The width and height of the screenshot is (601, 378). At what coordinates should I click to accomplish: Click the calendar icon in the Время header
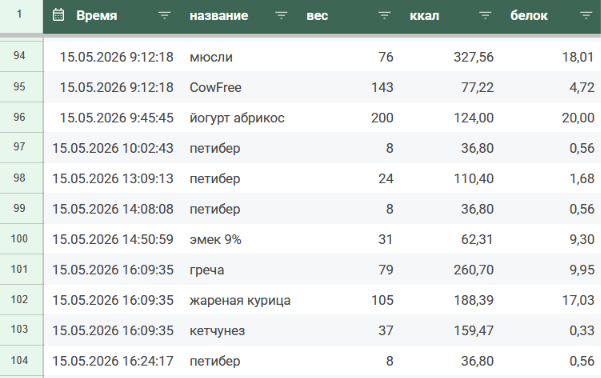(x=58, y=15)
